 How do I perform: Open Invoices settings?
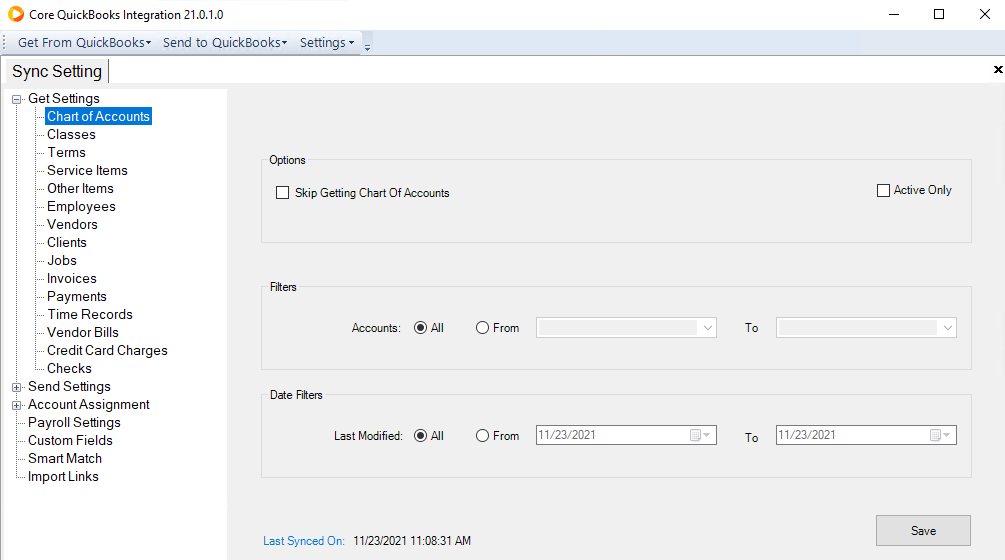pos(72,278)
